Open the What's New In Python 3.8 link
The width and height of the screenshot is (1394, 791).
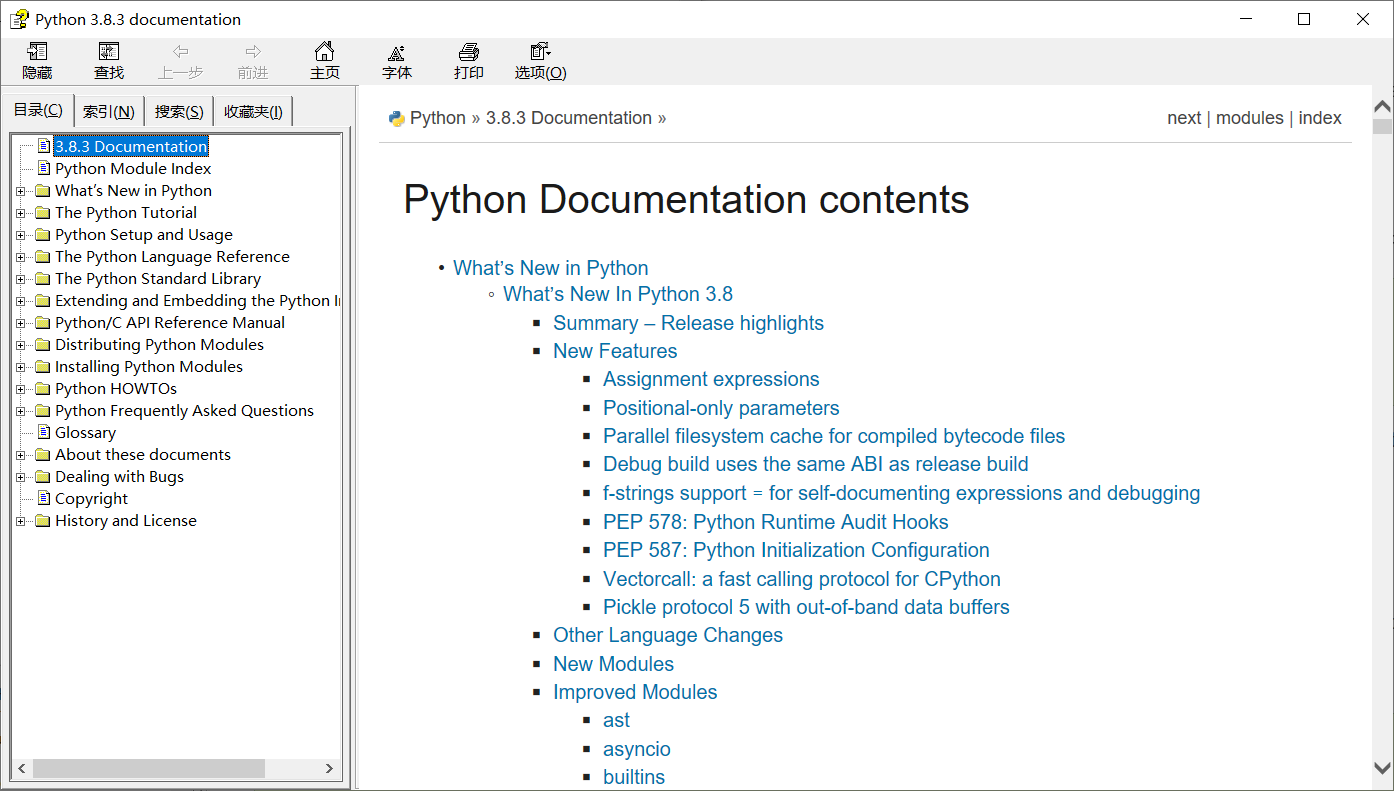coord(617,293)
